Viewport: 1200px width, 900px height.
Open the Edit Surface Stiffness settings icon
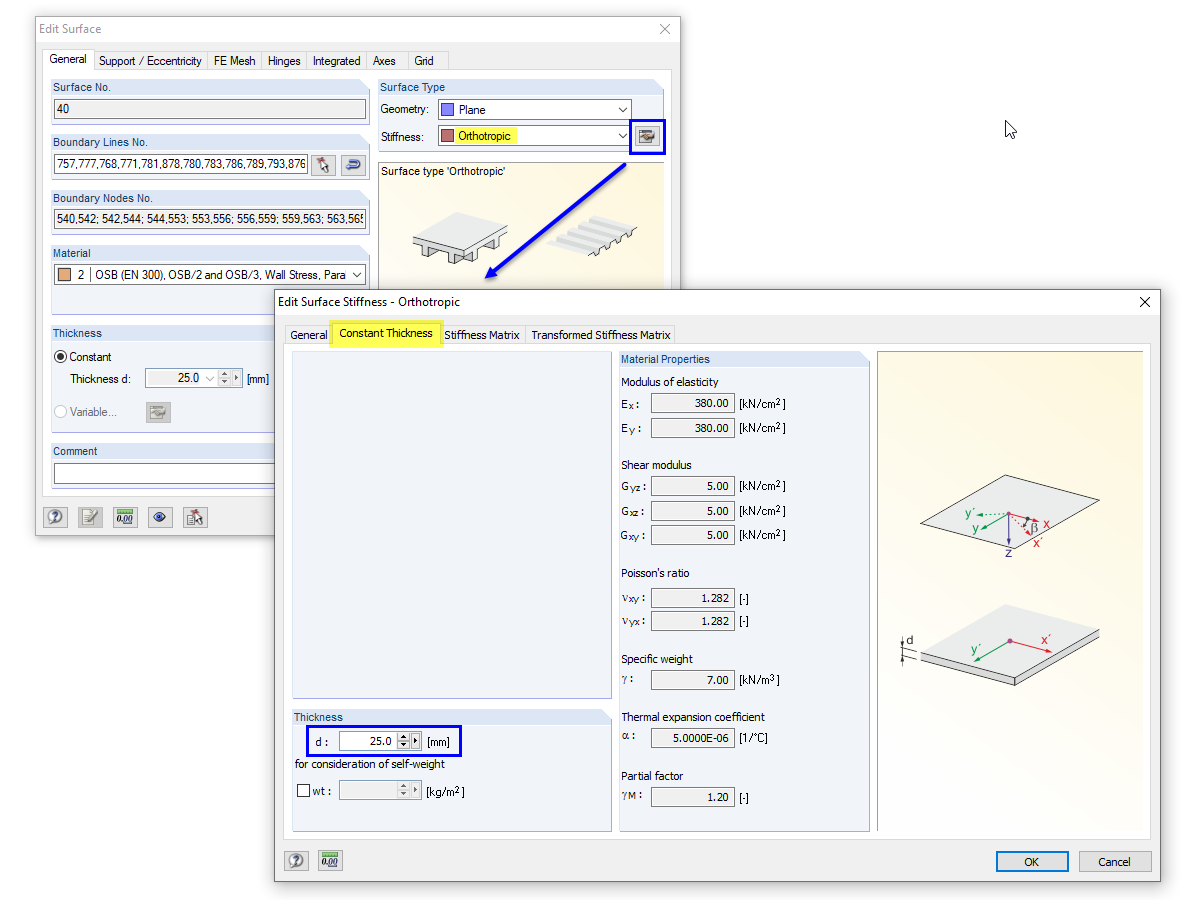(646, 135)
